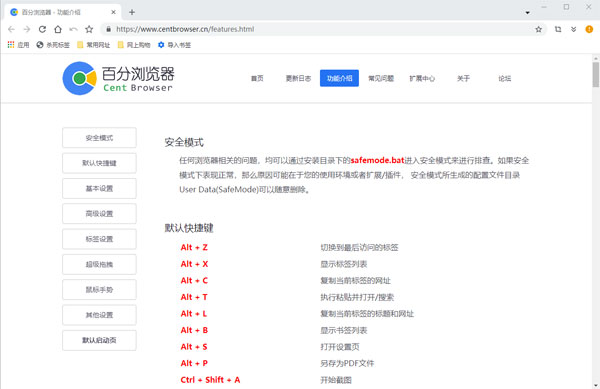600x389 pixels.
Task: Click the 超级拖拽 sidebar button
Action: coord(99,264)
